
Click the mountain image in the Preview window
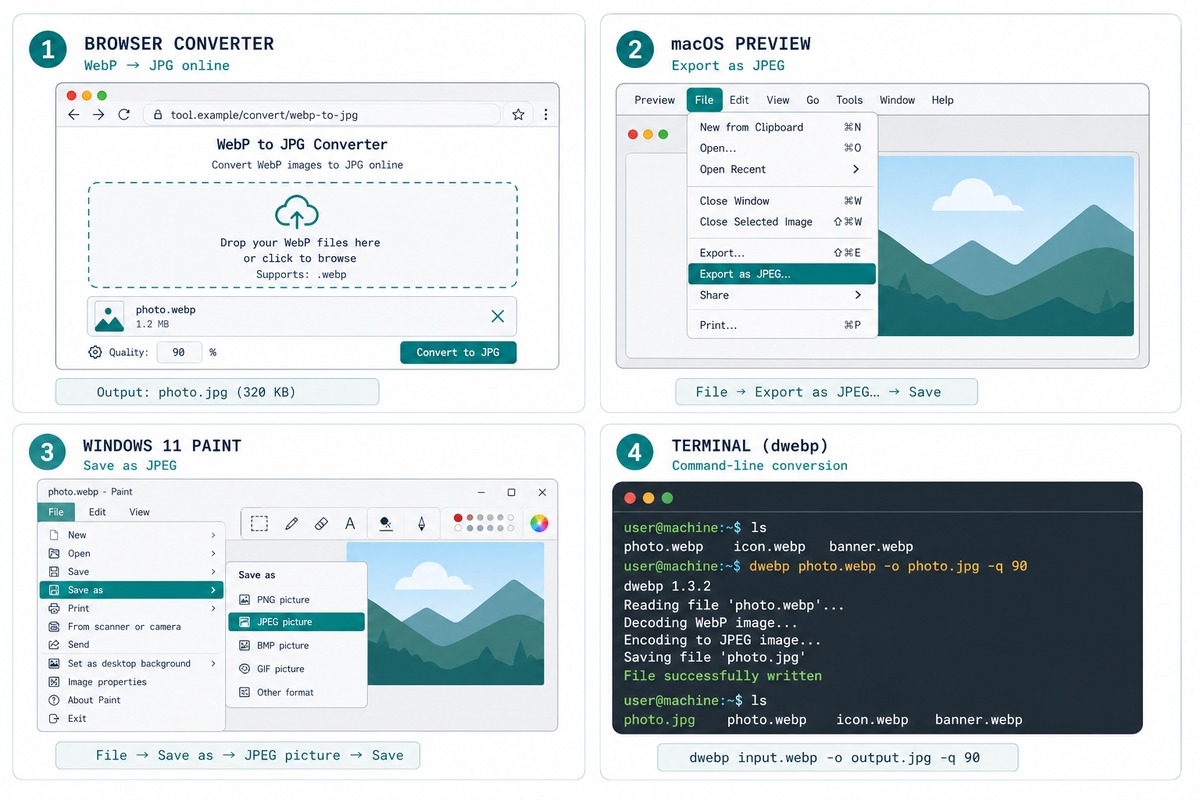(1005, 246)
